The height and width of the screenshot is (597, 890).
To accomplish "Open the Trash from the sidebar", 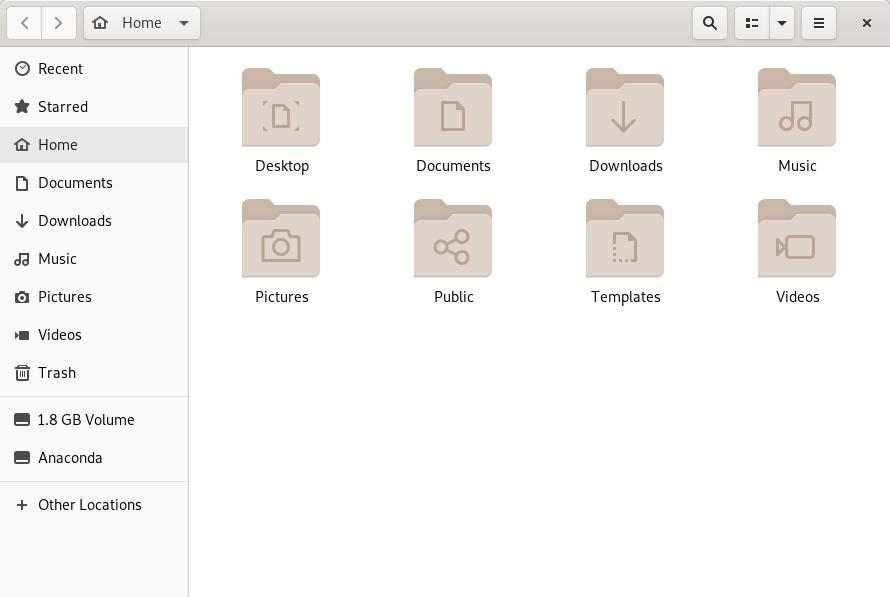I will tap(55, 373).
